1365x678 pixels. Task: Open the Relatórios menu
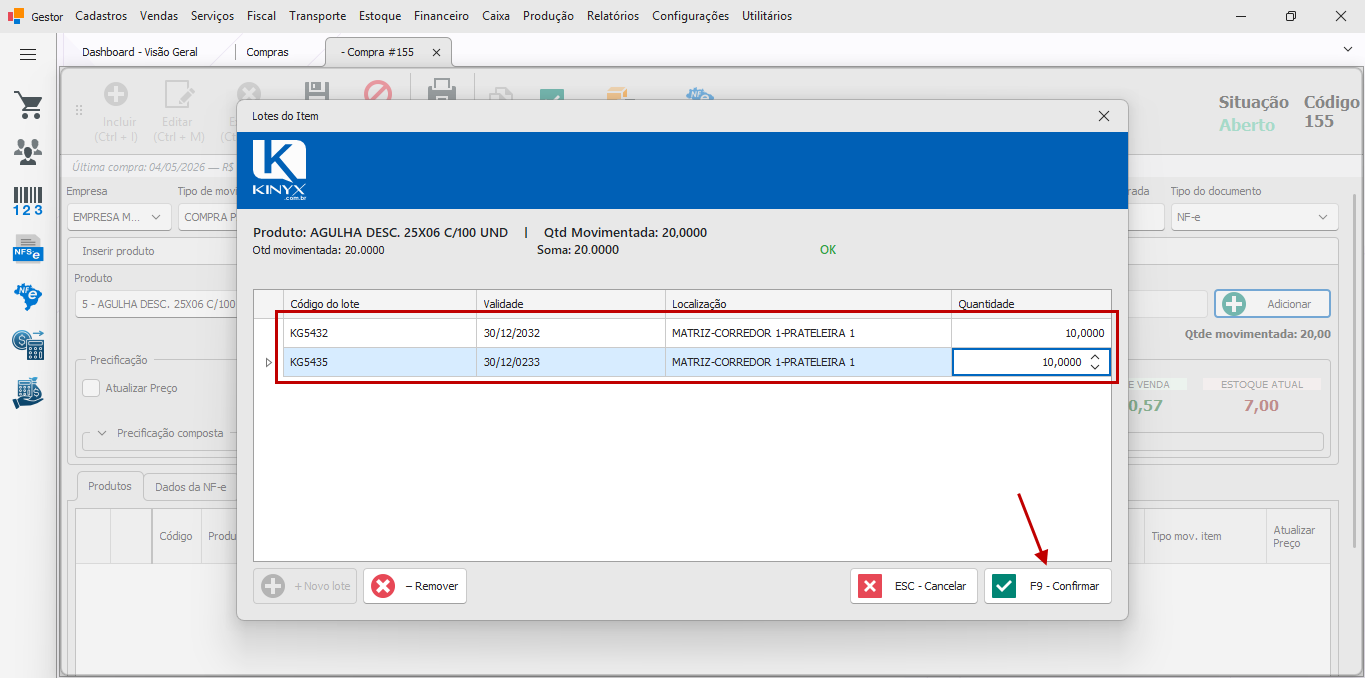click(x=613, y=16)
